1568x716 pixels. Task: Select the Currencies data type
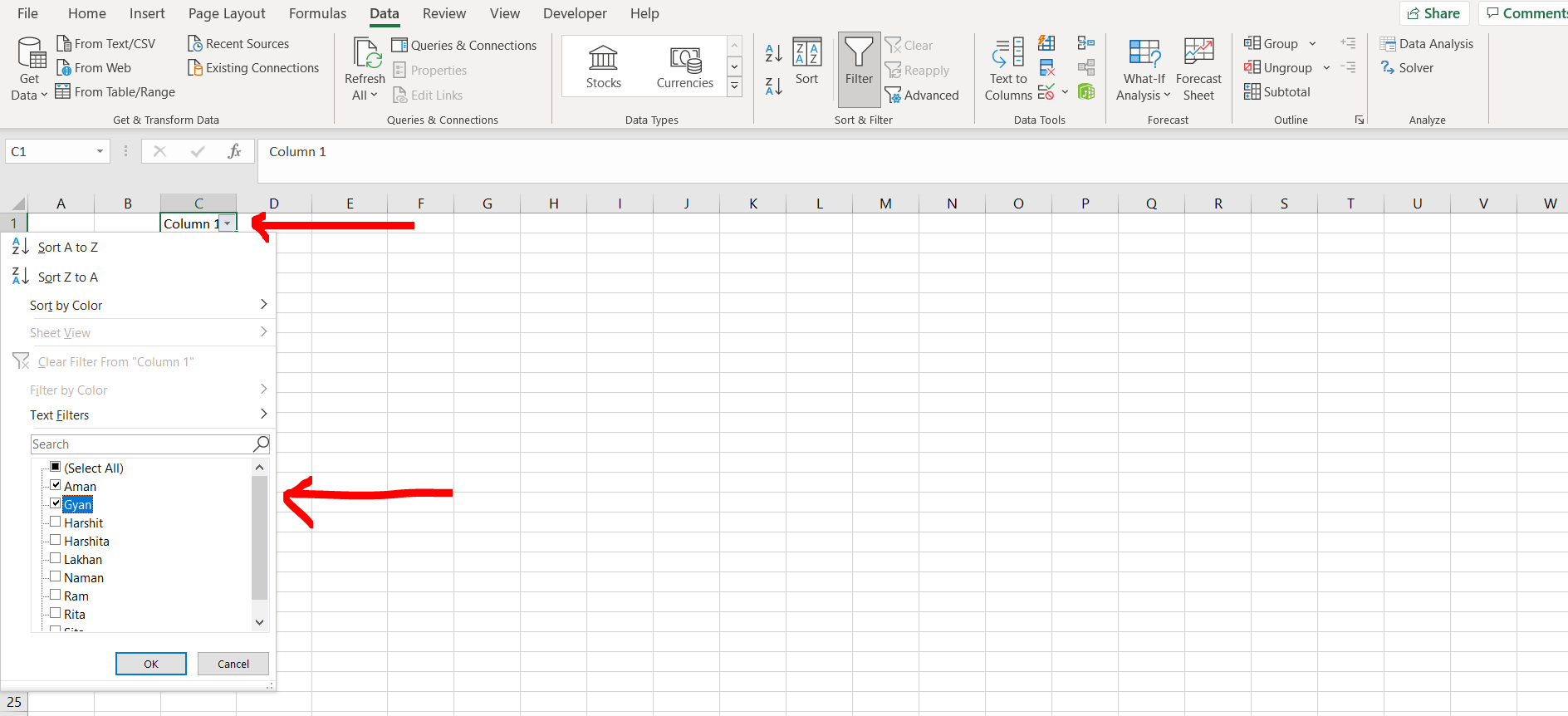[x=685, y=66]
